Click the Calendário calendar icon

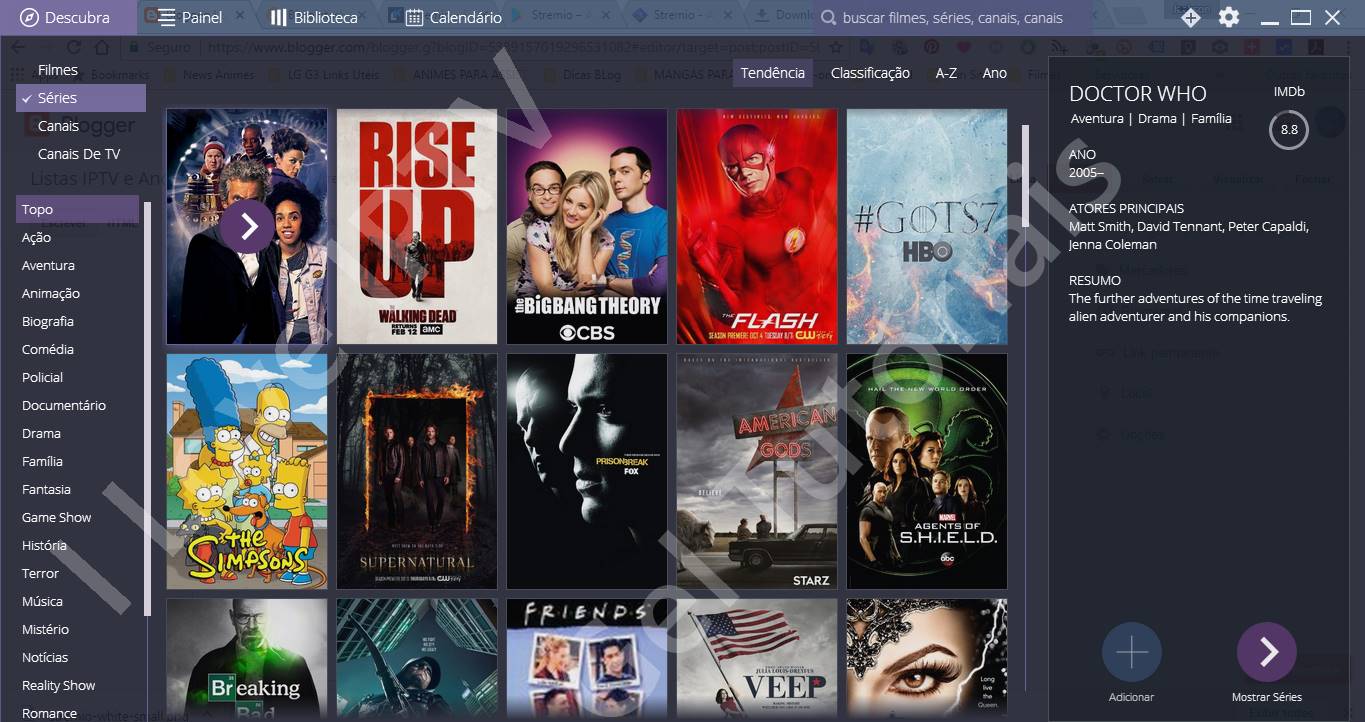[413, 17]
